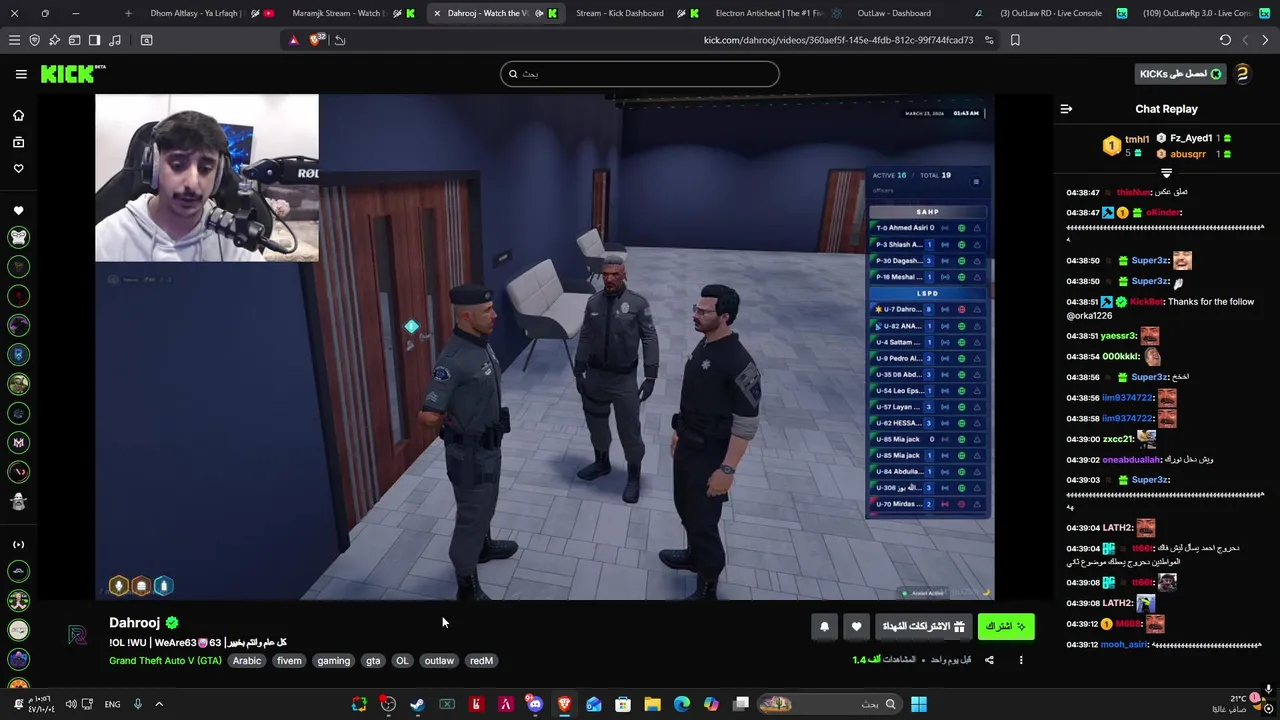
Task: Click the green subscribe اشتراك button
Action: point(1006,626)
